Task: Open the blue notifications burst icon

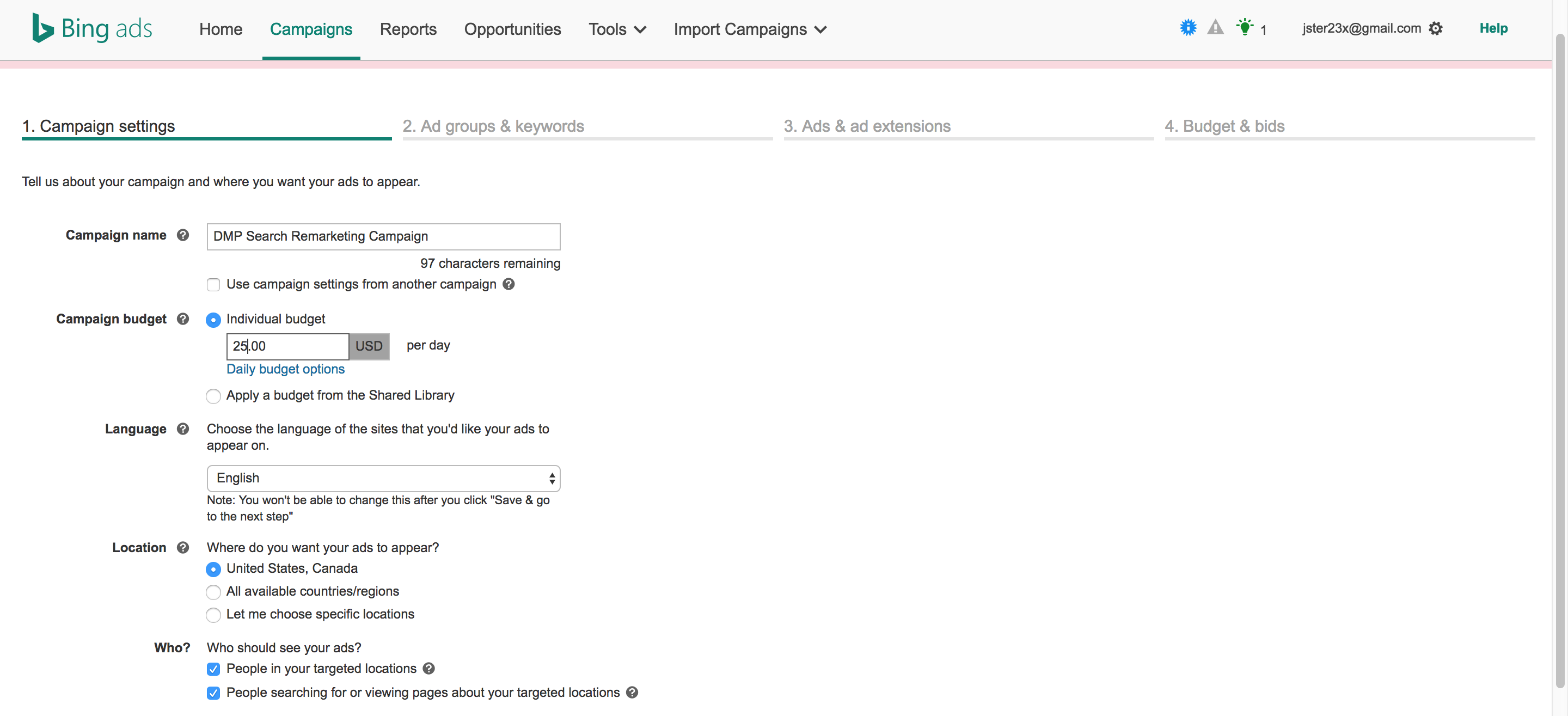Action: click(x=1187, y=27)
